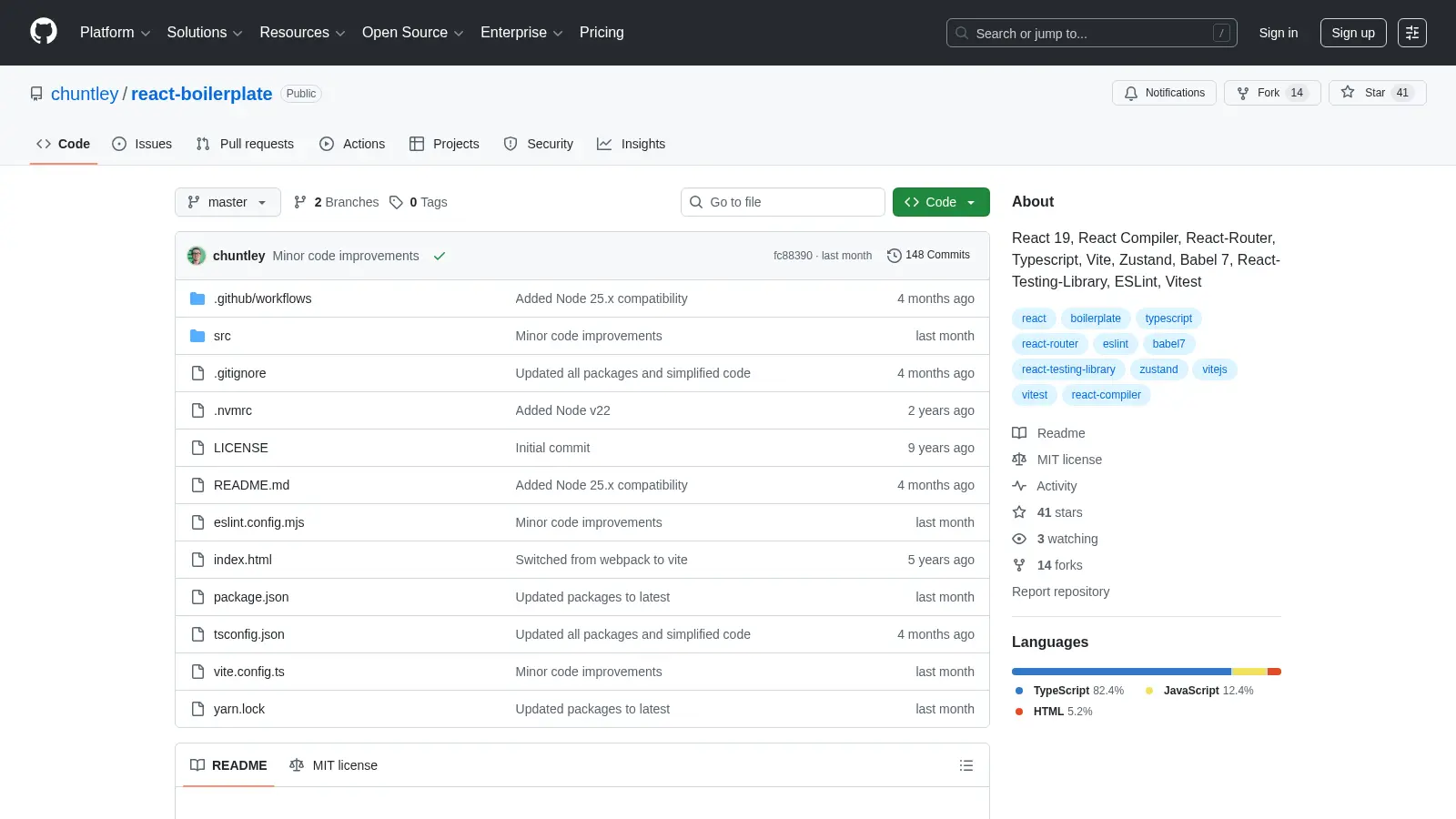The height and width of the screenshot is (819, 1456).
Task: Open the 2 Branches link
Action: point(336,202)
